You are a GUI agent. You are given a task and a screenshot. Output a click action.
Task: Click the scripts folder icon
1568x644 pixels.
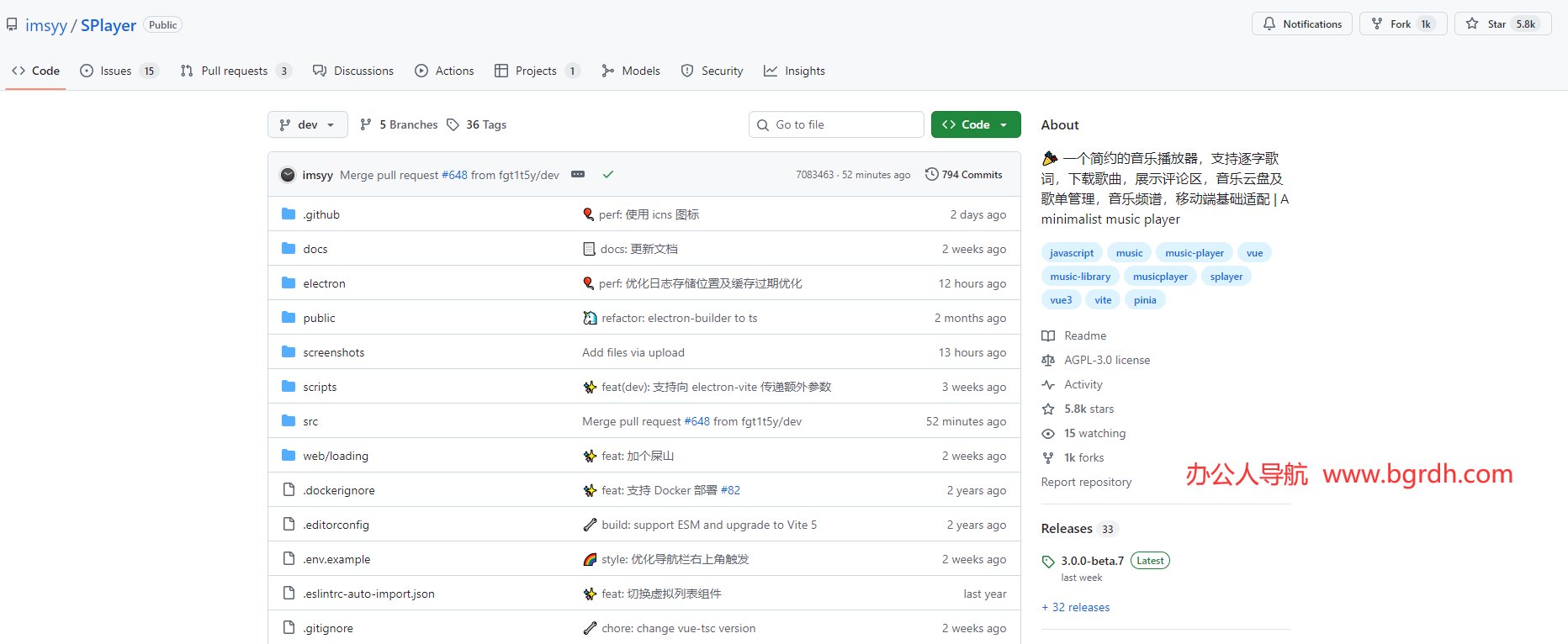(x=289, y=386)
